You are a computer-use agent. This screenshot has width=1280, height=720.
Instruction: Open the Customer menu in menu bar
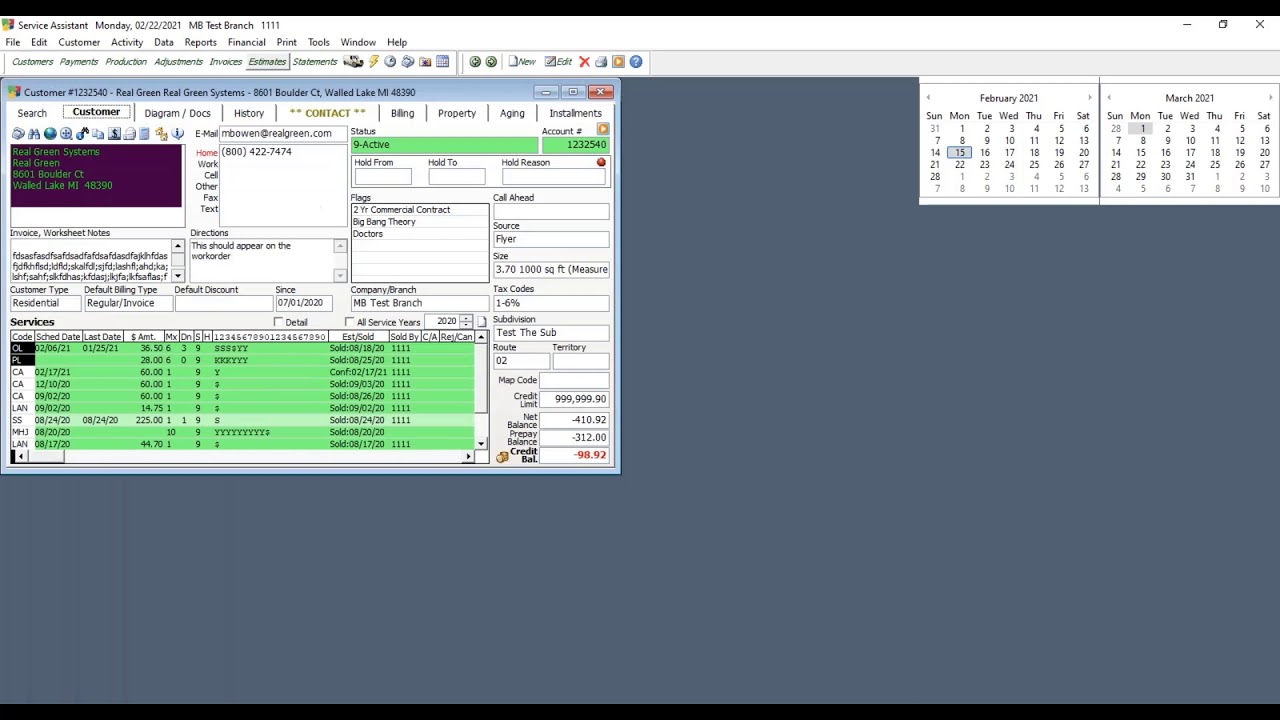click(79, 43)
